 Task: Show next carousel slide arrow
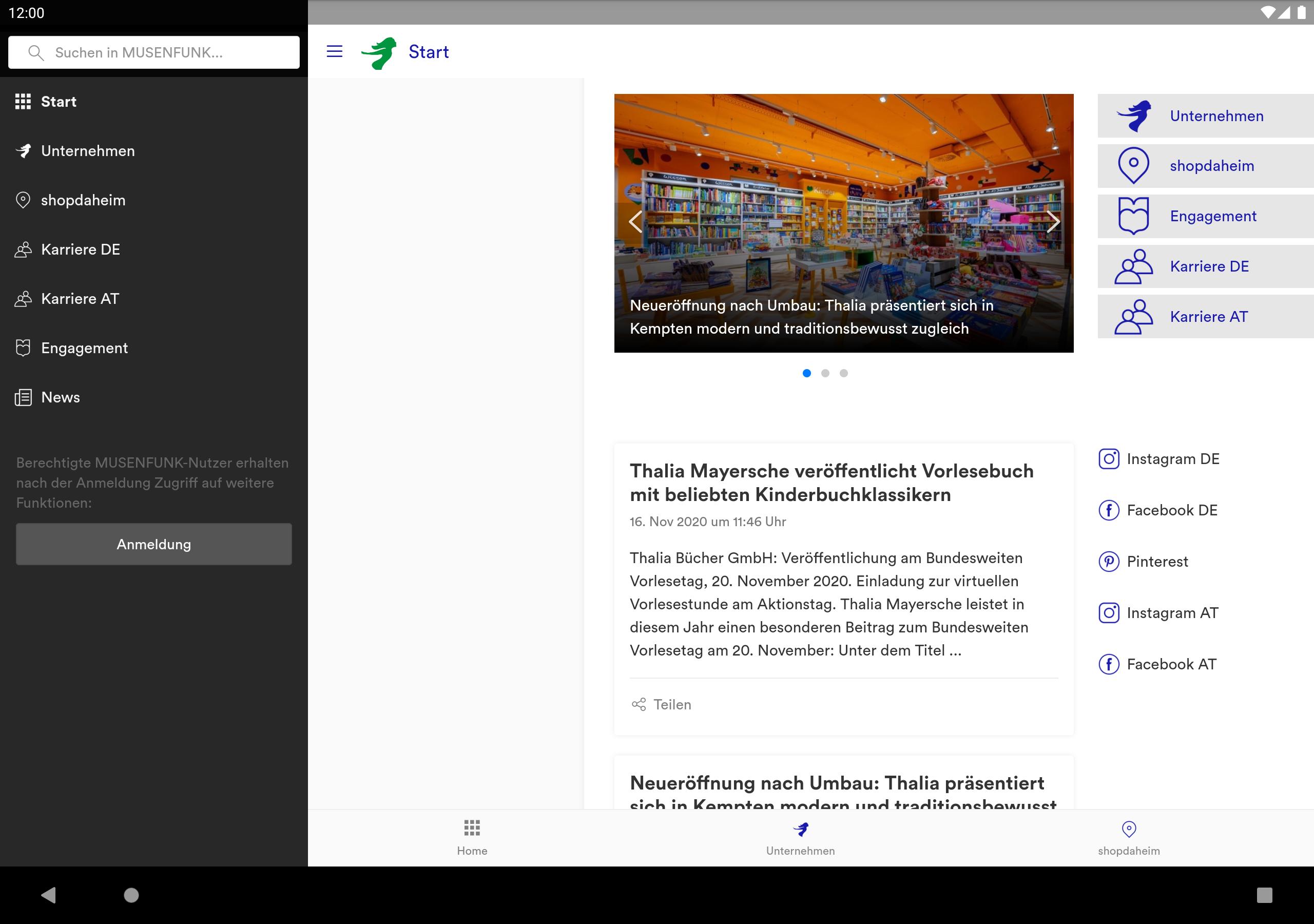coord(1053,222)
